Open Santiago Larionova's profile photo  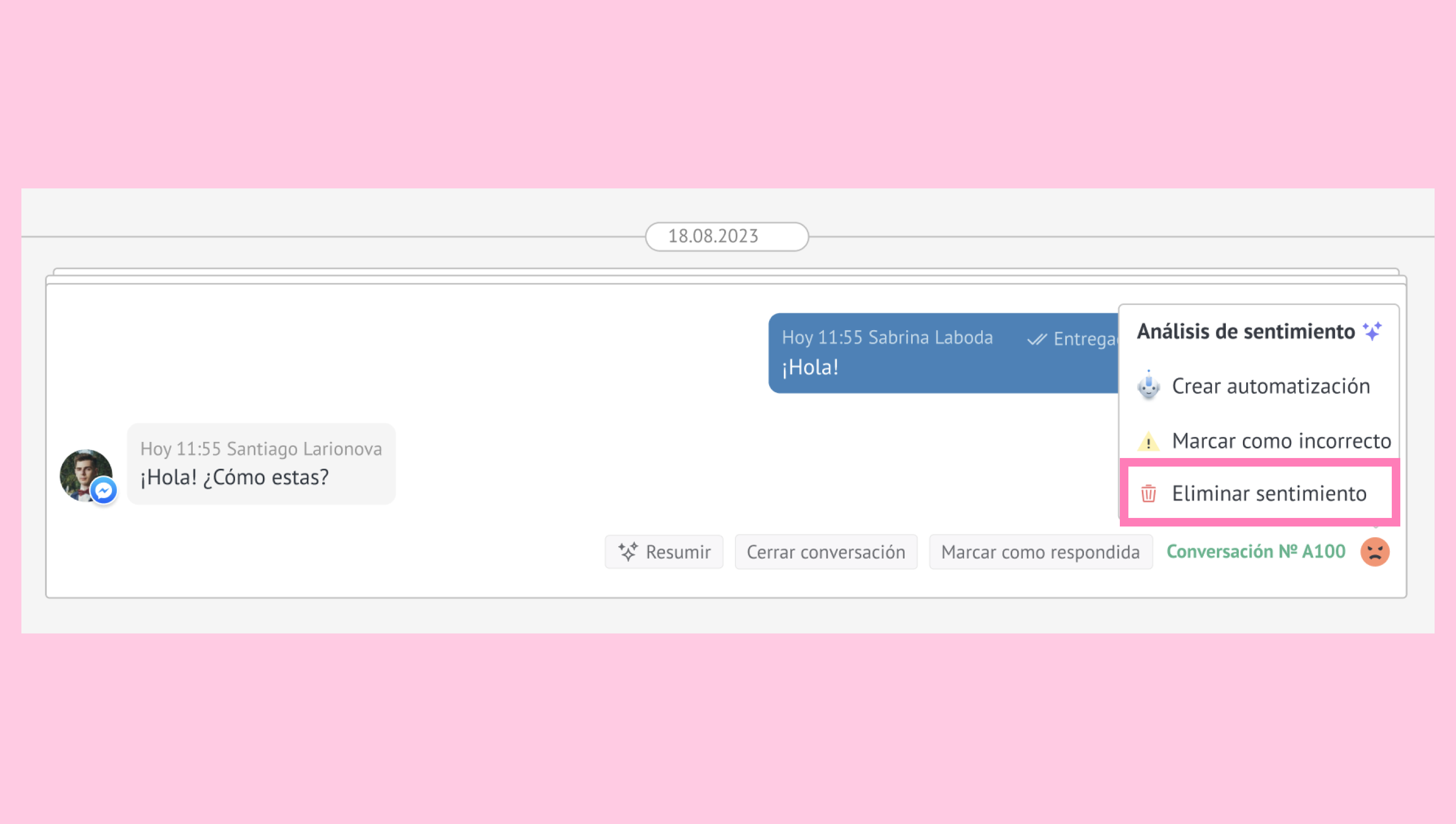[86, 475]
